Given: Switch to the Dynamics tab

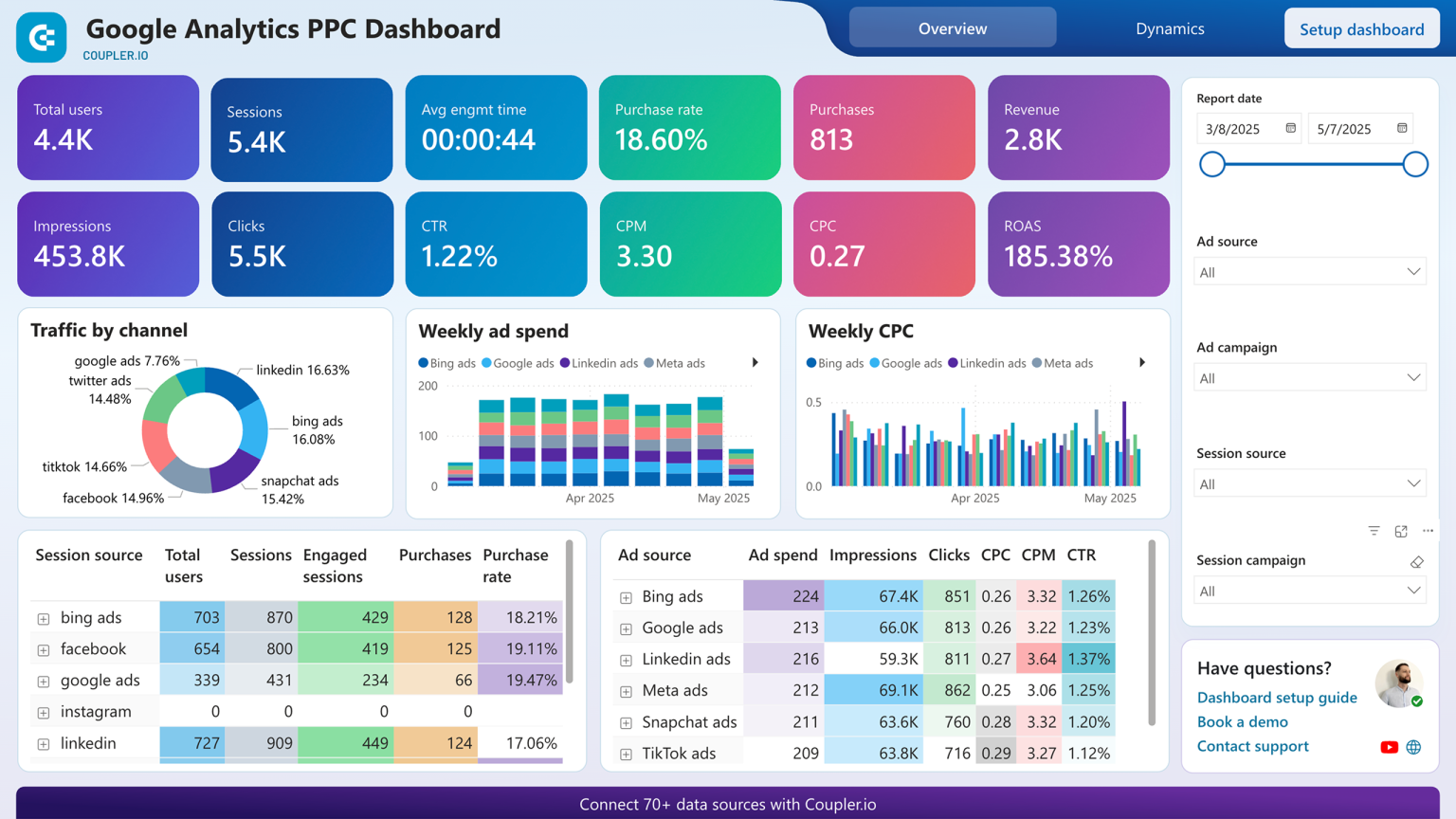Looking at the screenshot, I should (1169, 28).
